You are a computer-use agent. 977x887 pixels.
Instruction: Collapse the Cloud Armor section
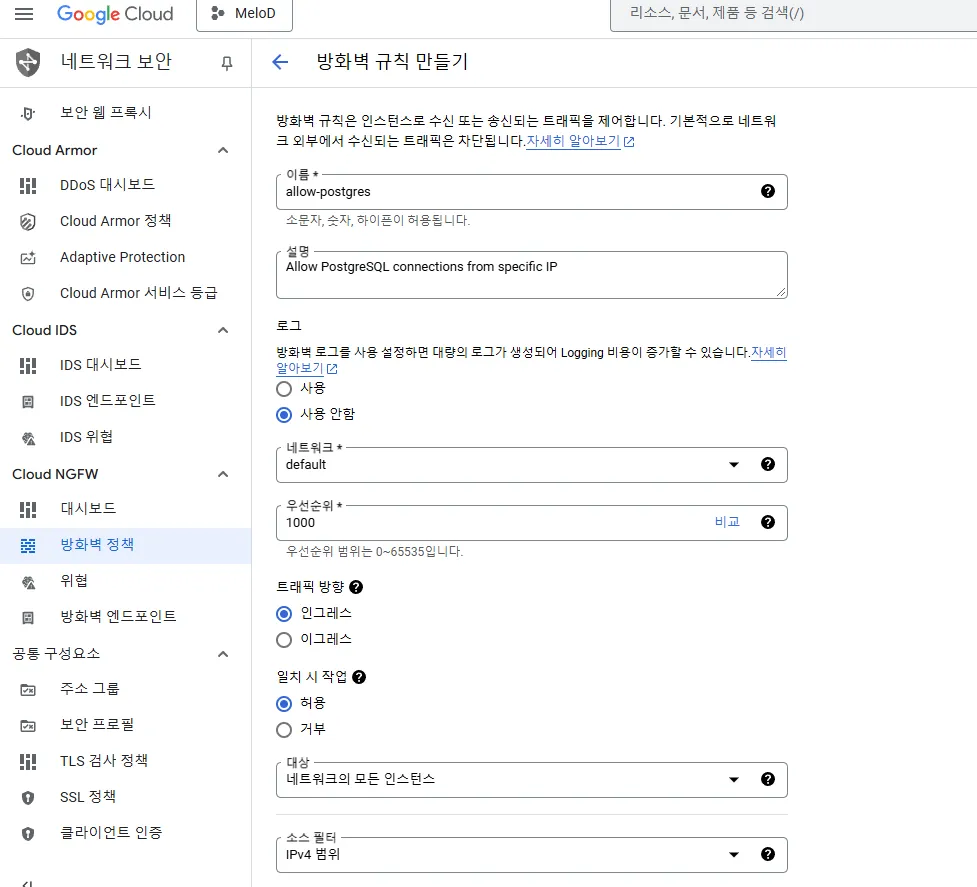click(x=223, y=150)
